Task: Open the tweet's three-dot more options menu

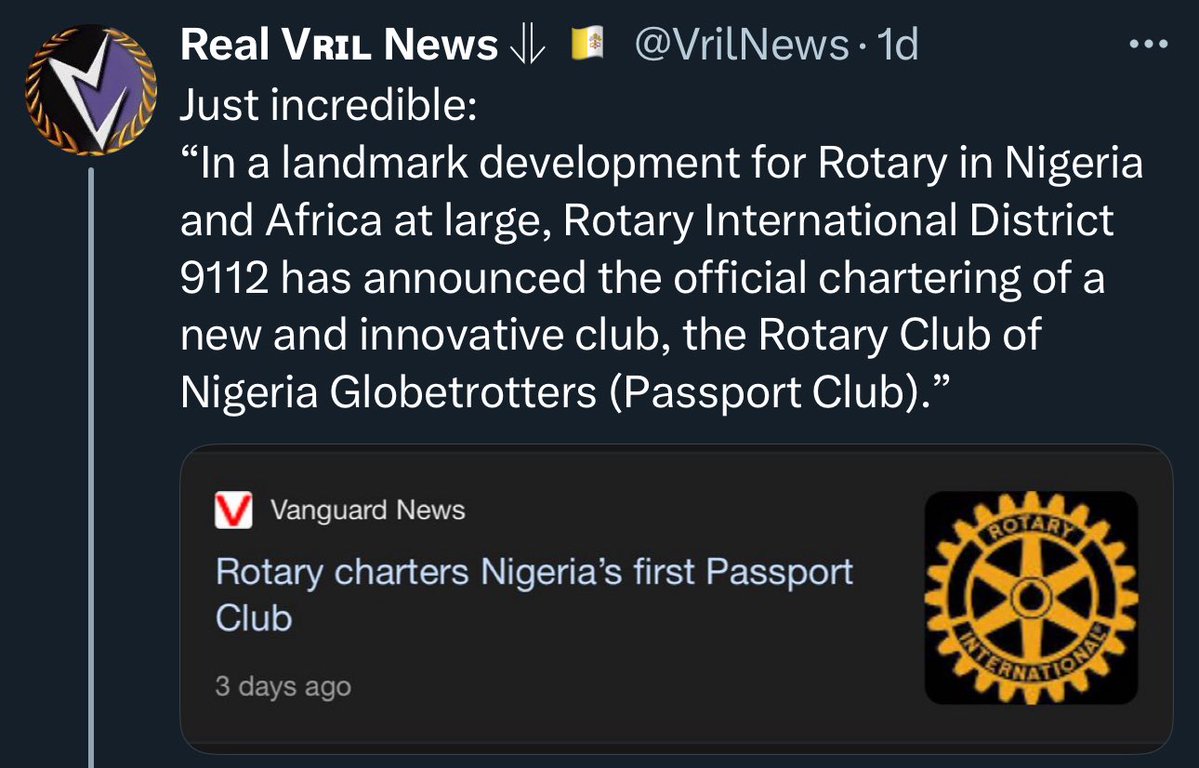Action: point(1147,46)
